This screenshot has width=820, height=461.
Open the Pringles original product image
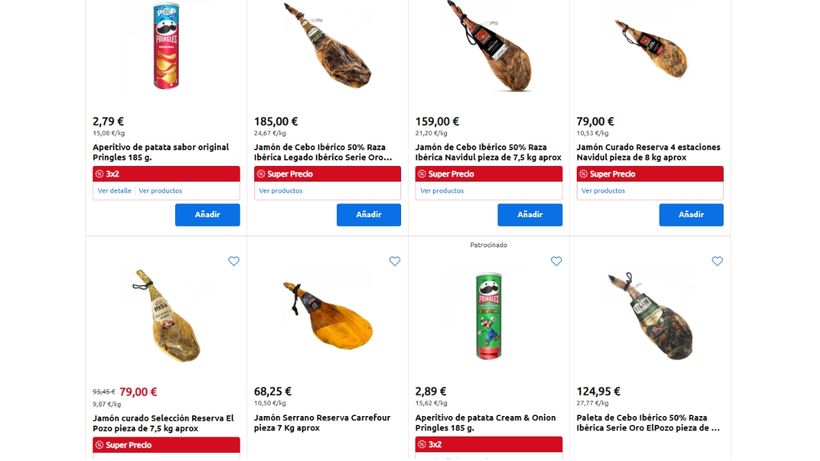coord(166,47)
